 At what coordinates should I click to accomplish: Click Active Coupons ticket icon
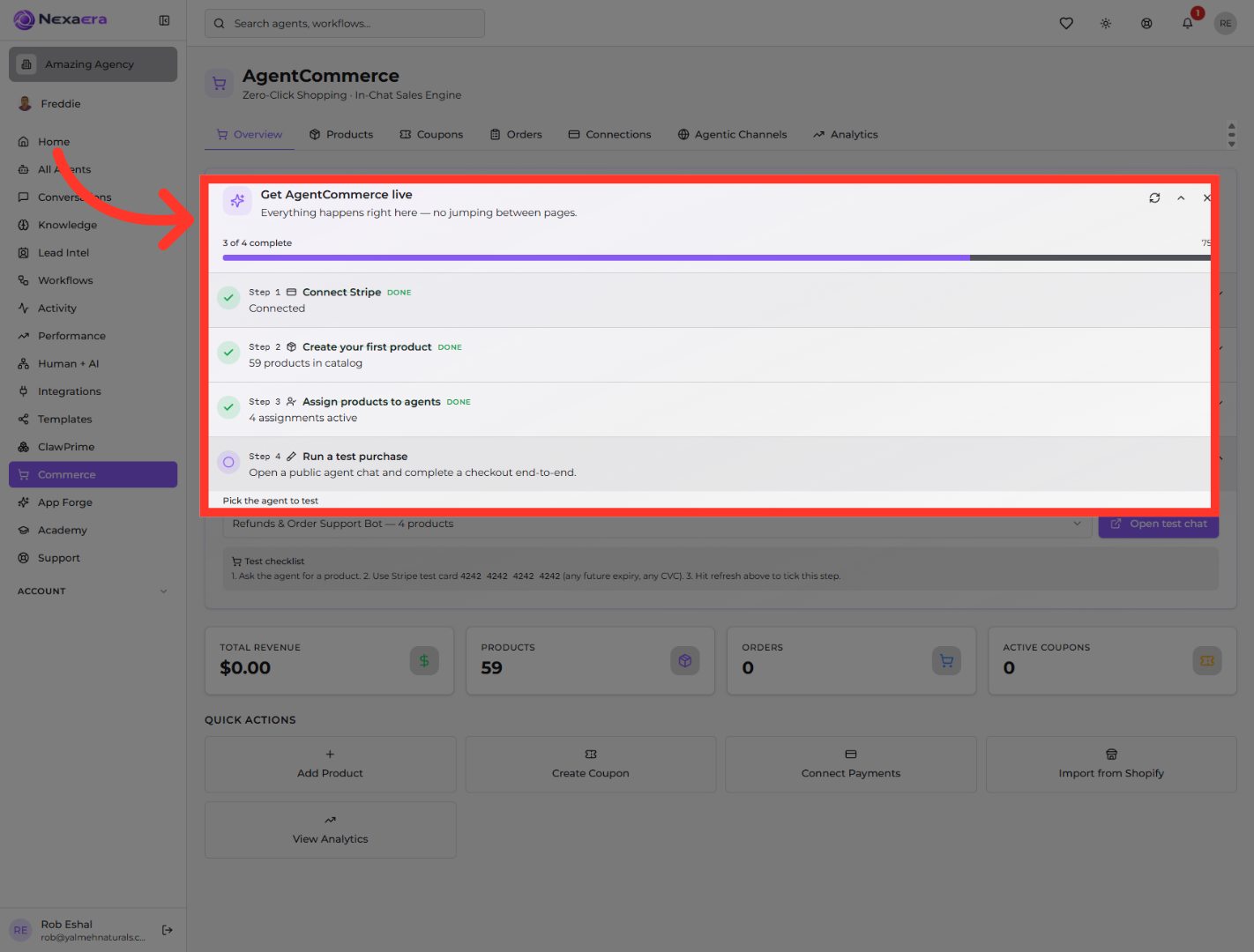click(x=1207, y=661)
